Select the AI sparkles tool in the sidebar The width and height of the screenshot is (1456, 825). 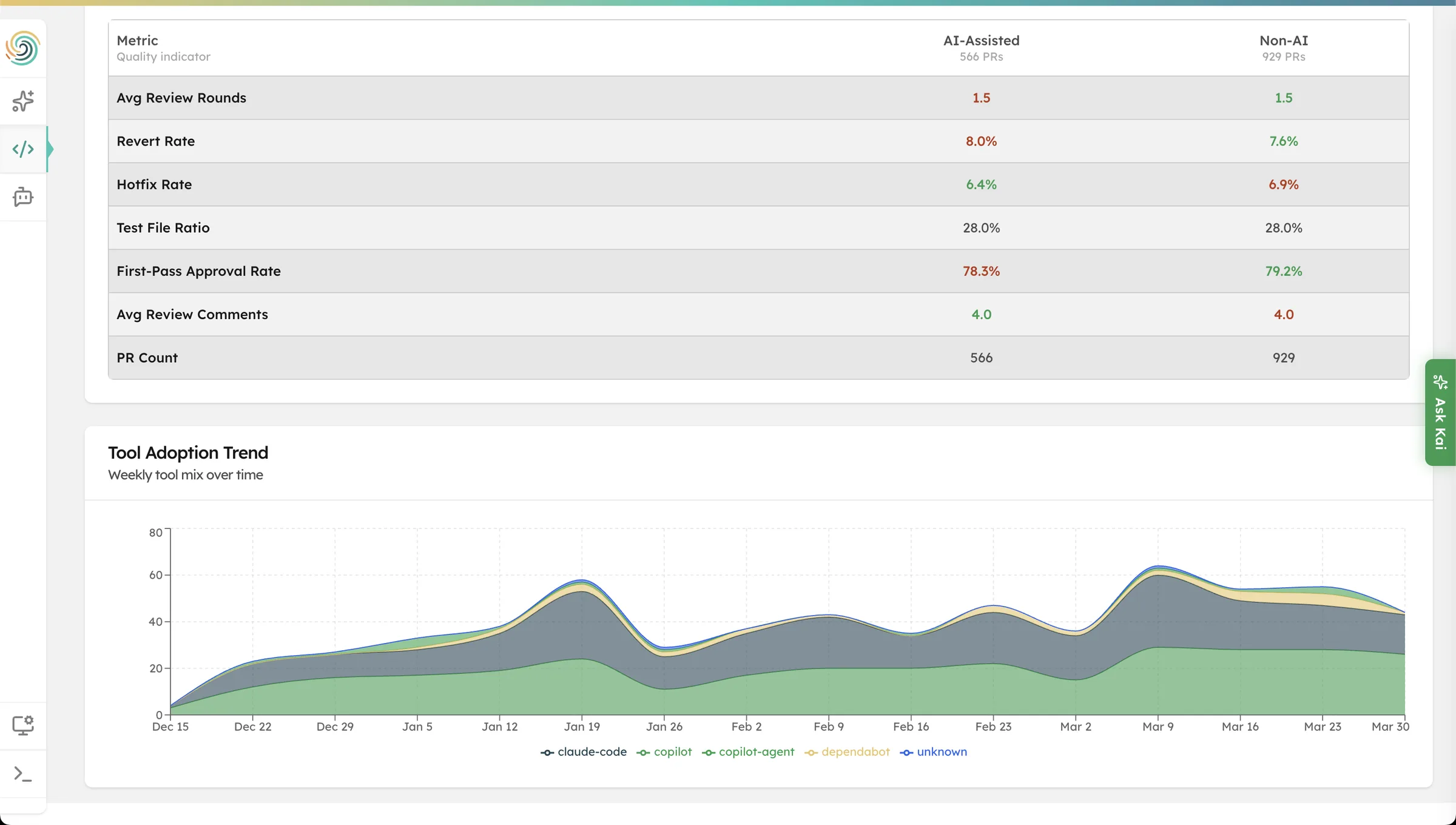23,101
